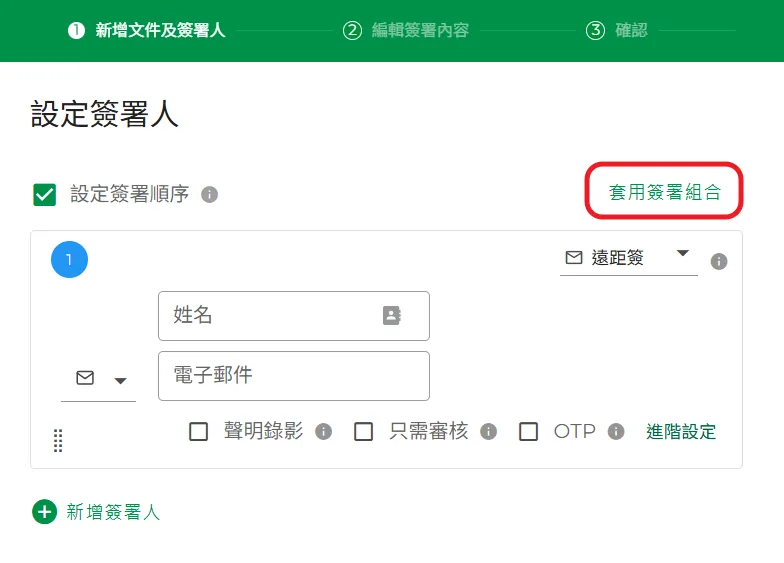
Task: Enable the 聲明錄影 checkbox
Action: coord(198,432)
